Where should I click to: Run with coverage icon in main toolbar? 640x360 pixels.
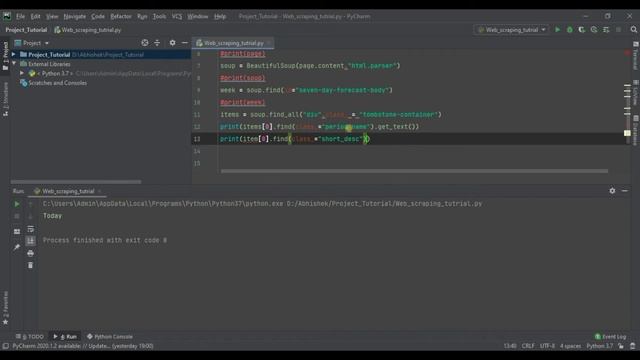582,30
